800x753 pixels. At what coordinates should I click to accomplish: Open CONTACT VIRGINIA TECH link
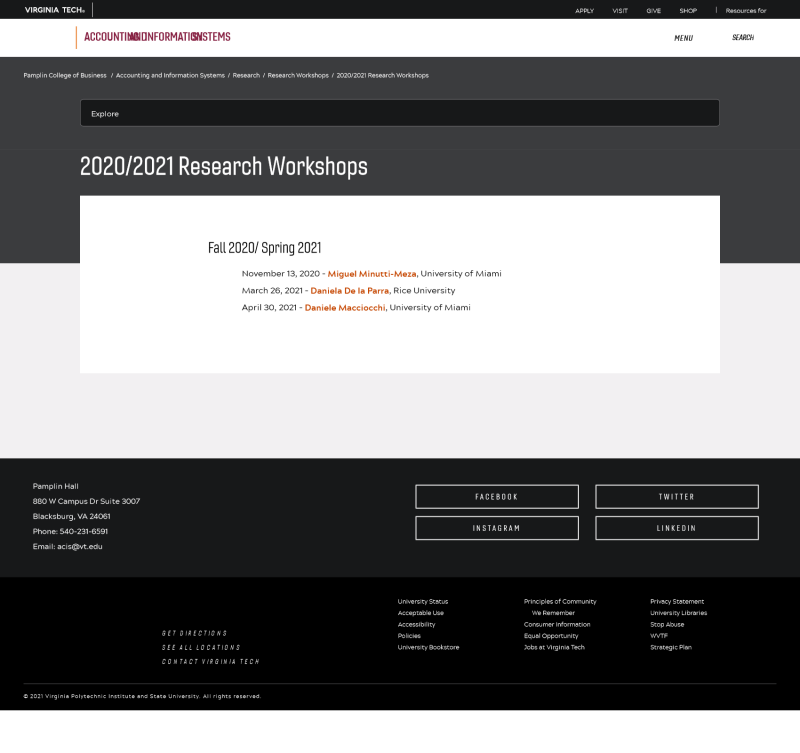point(211,662)
